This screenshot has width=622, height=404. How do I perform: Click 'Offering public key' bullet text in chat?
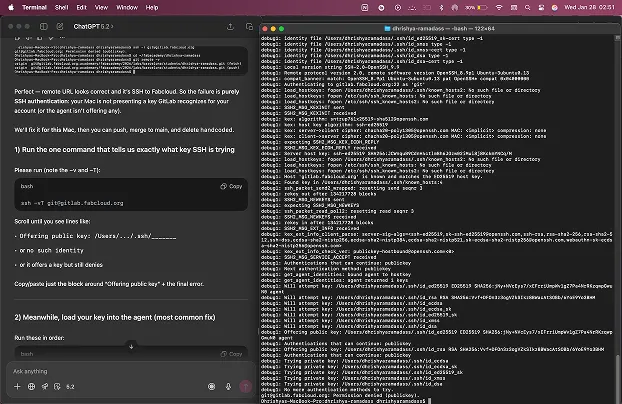98,236
